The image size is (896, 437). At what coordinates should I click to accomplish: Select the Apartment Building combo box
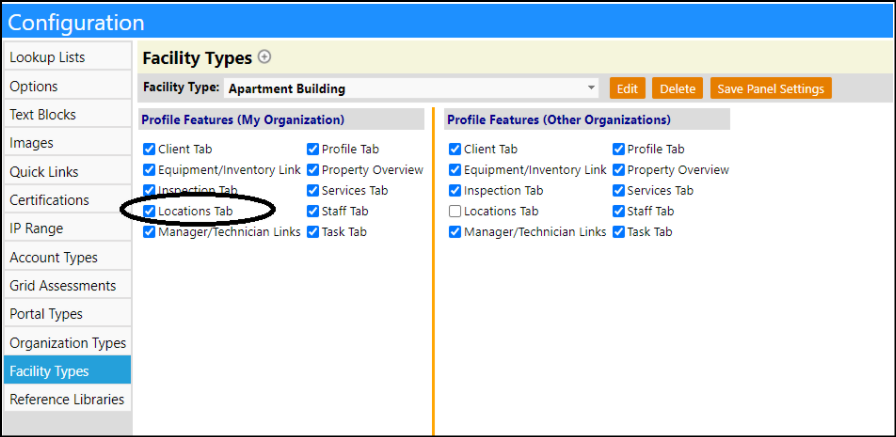tap(411, 89)
